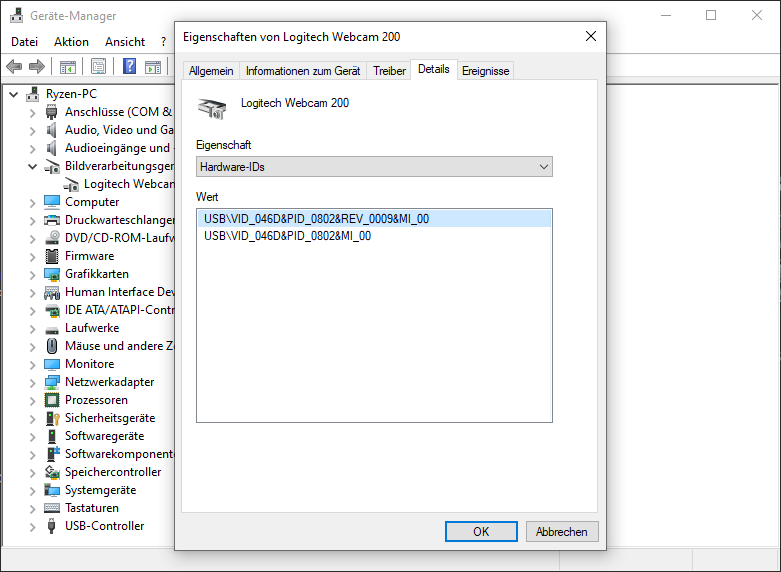Switch to the Treiber tab
The width and height of the screenshot is (781, 572).
[x=389, y=71]
